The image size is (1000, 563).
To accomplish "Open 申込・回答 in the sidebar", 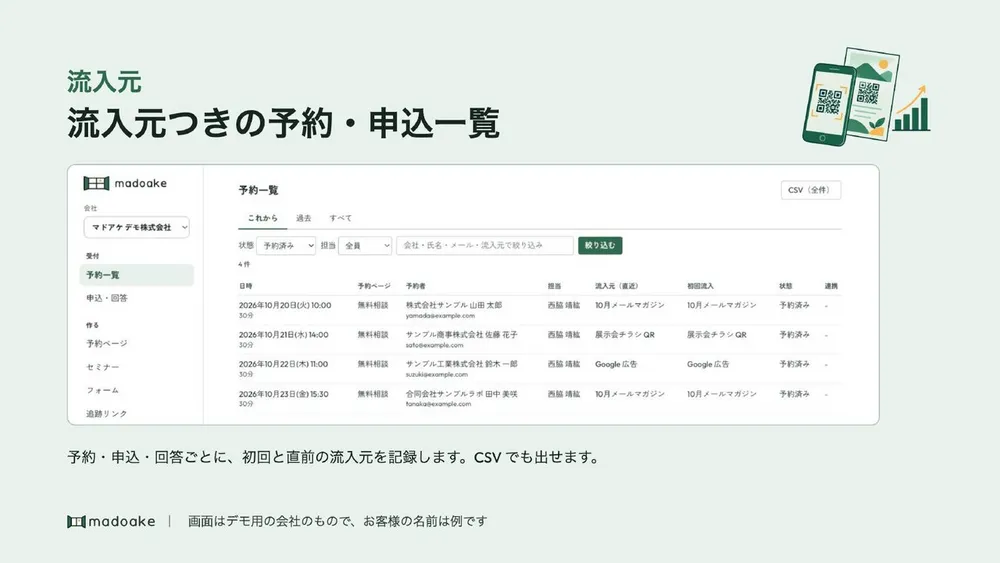I will coord(107,298).
